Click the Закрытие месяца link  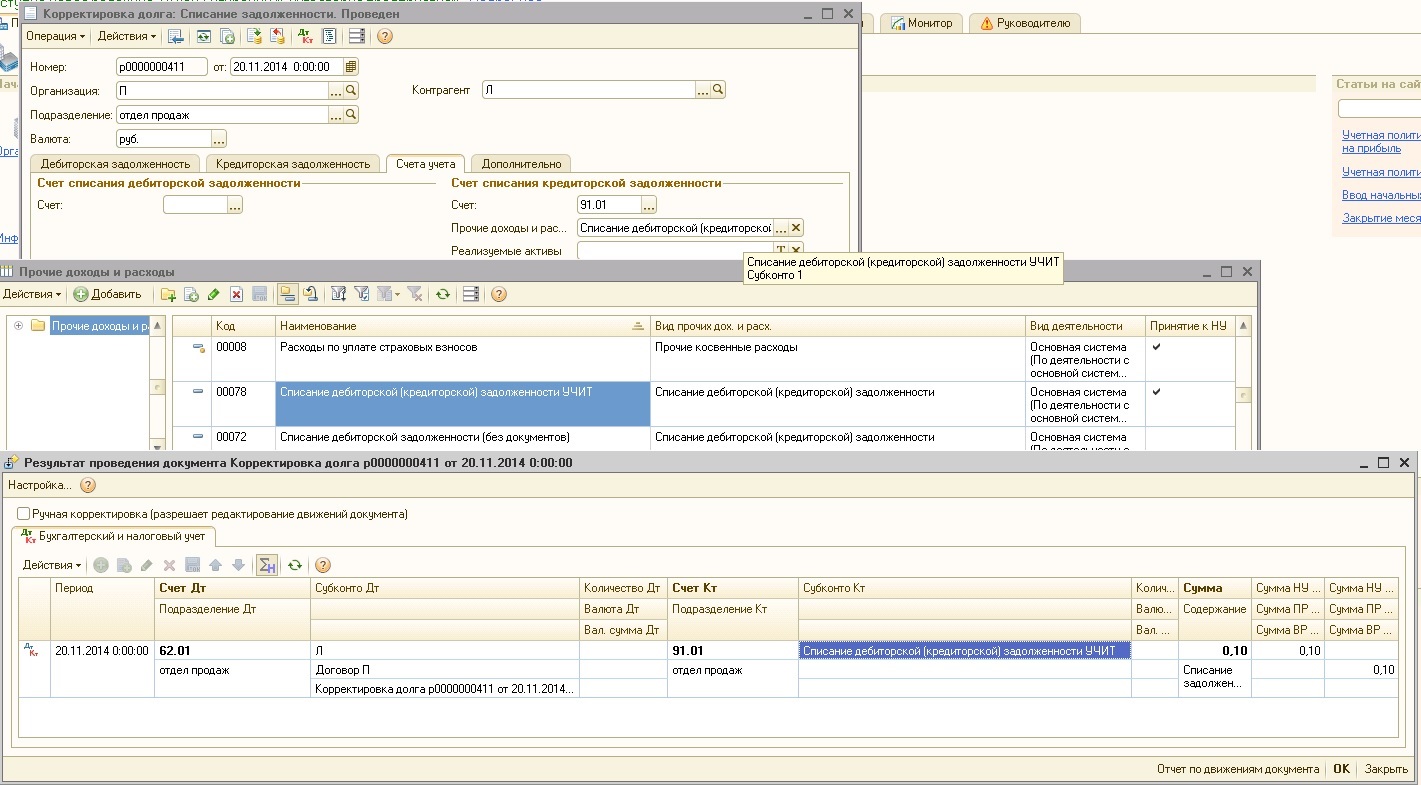pyautogui.click(x=1381, y=218)
